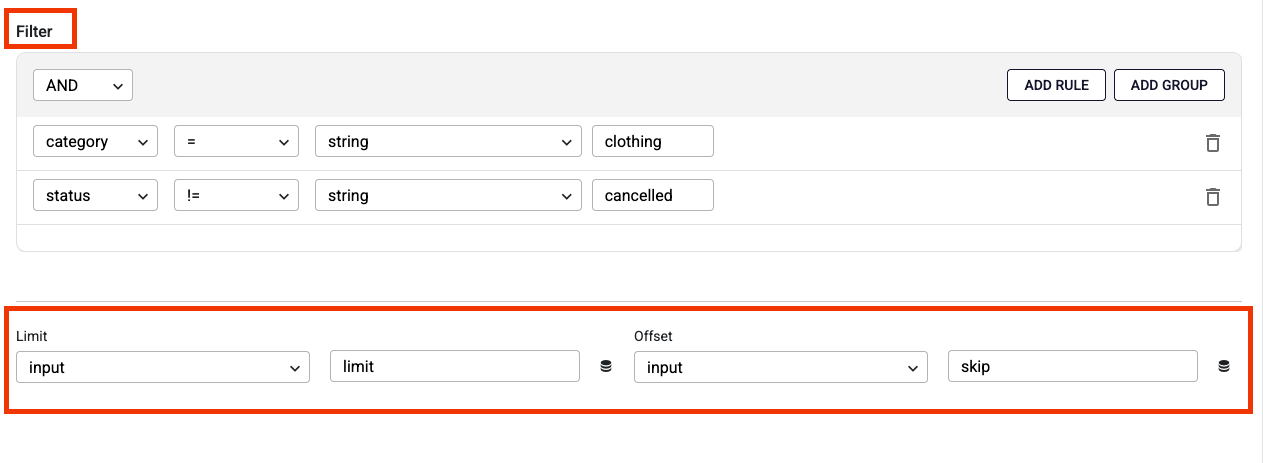Delete the status filter rule
Image resolution: width=1263 pixels, height=463 pixels.
[1212, 197]
